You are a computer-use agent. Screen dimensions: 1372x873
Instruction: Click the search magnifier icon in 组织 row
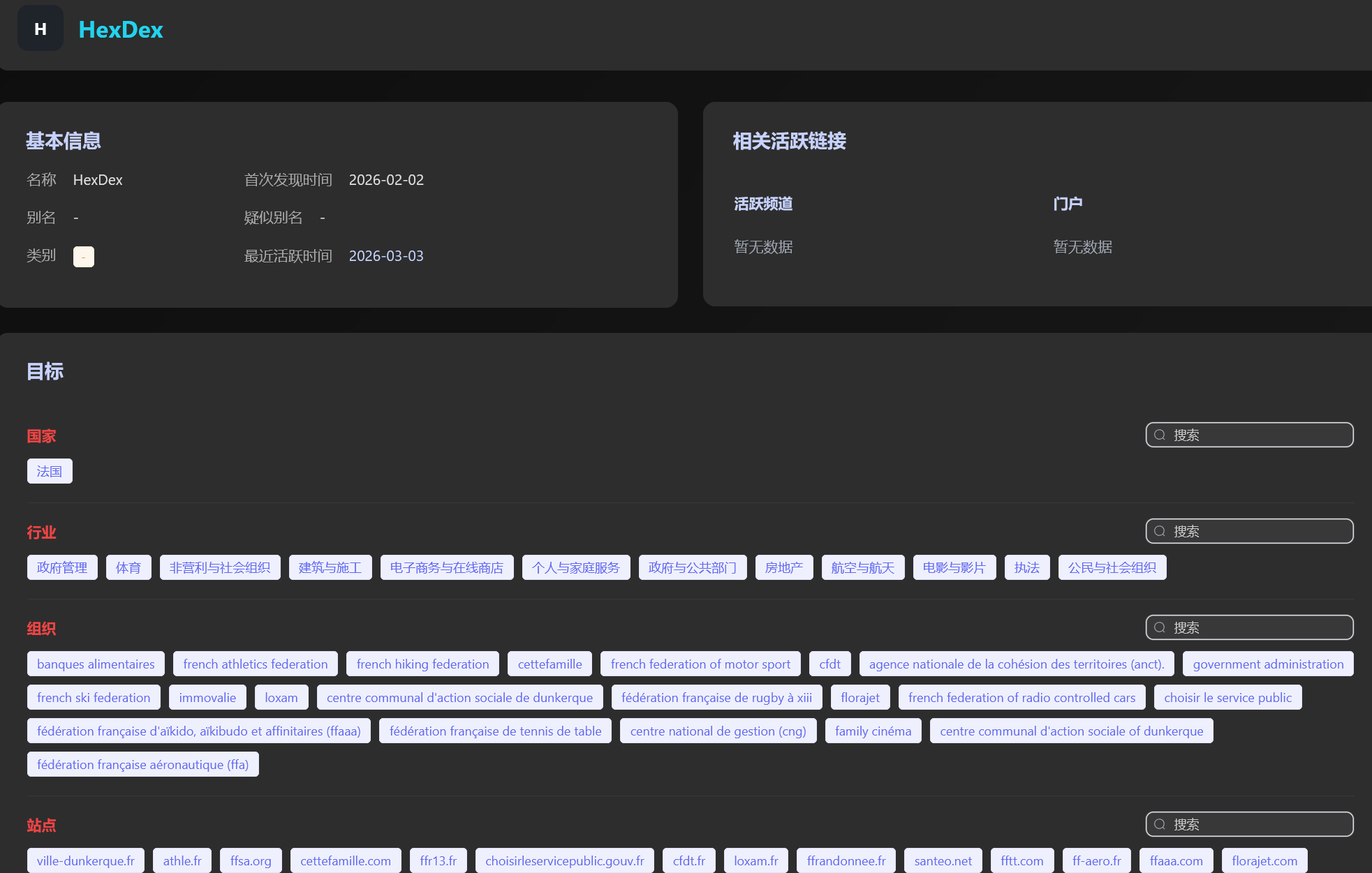pyautogui.click(x=1160, y=627)
